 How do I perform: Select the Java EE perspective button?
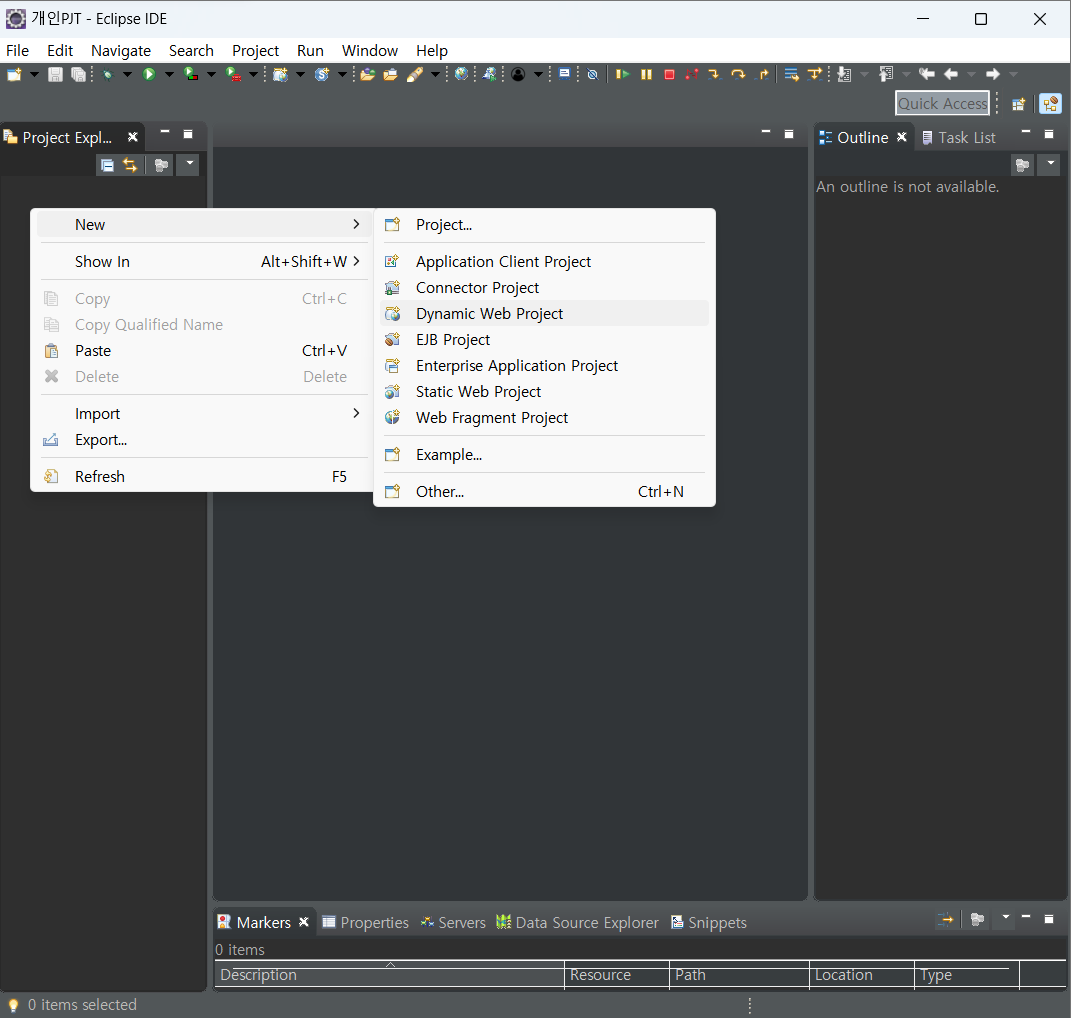1051,104
